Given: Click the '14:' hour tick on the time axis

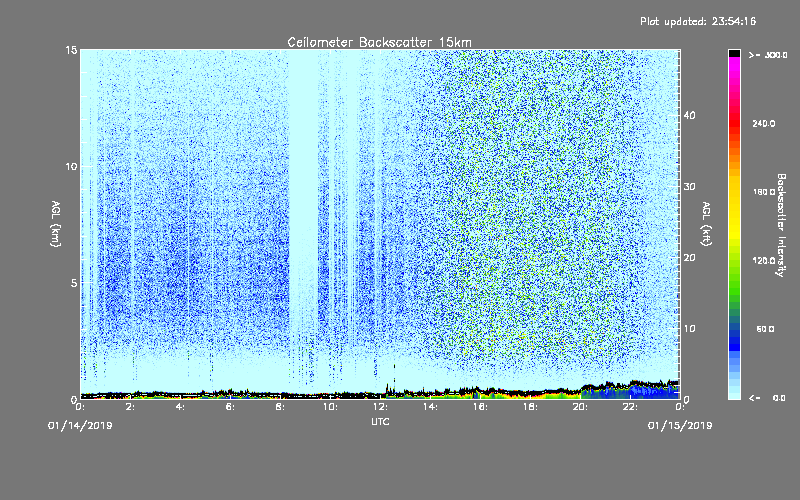Looking at the screenshot, I should click(430, 407).
